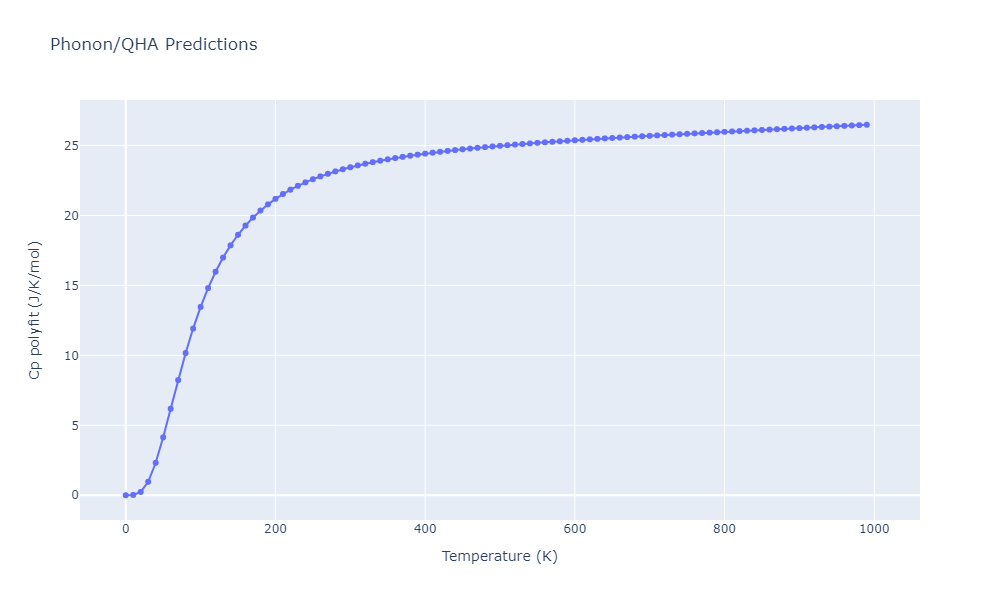Click the y-axis tick label 20
The image size is (1000, 600).
[x=71, y=216]
